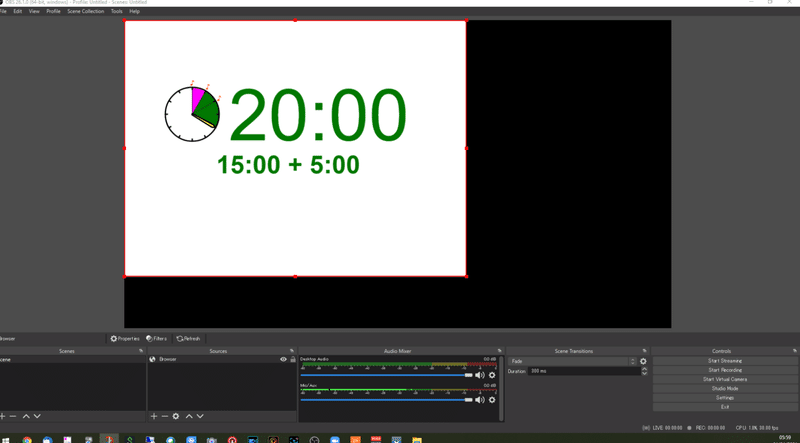Open the View menu

pyautogui.click(x=34, y=11)
